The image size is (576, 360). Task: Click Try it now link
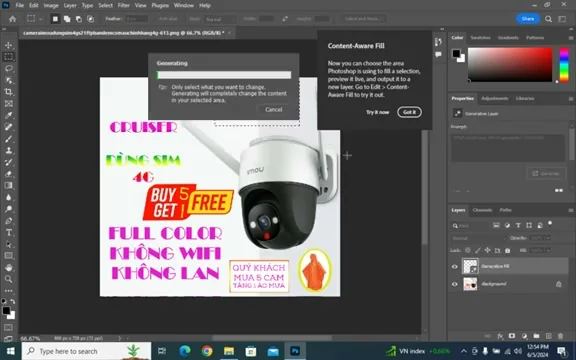tap(377, 112)
